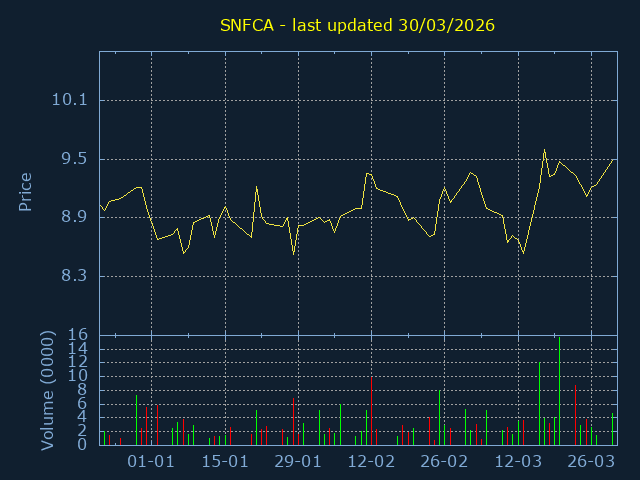Click the 15-01 date label
Image resolution: width=640 pixels, height=480 pixels.
(x=225, y=462)
